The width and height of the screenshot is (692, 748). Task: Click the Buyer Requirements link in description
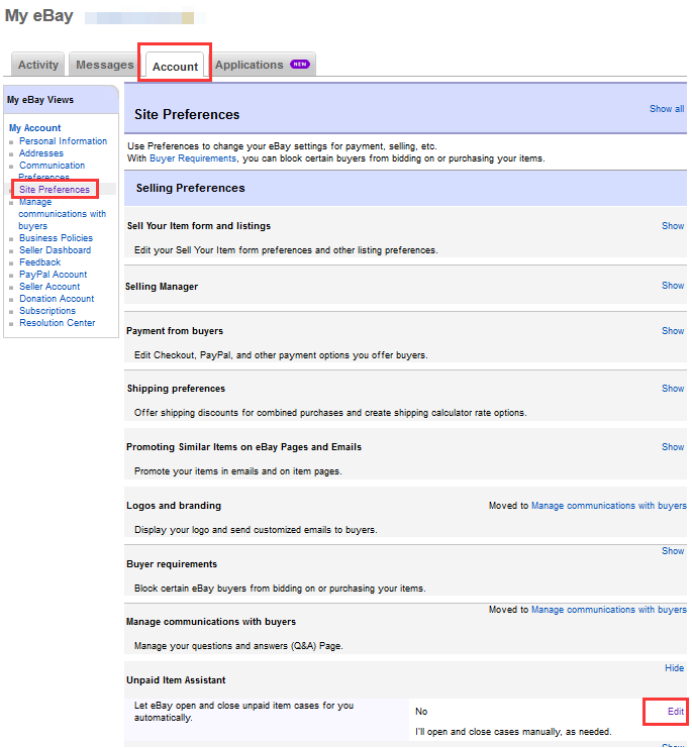[192, 158]
